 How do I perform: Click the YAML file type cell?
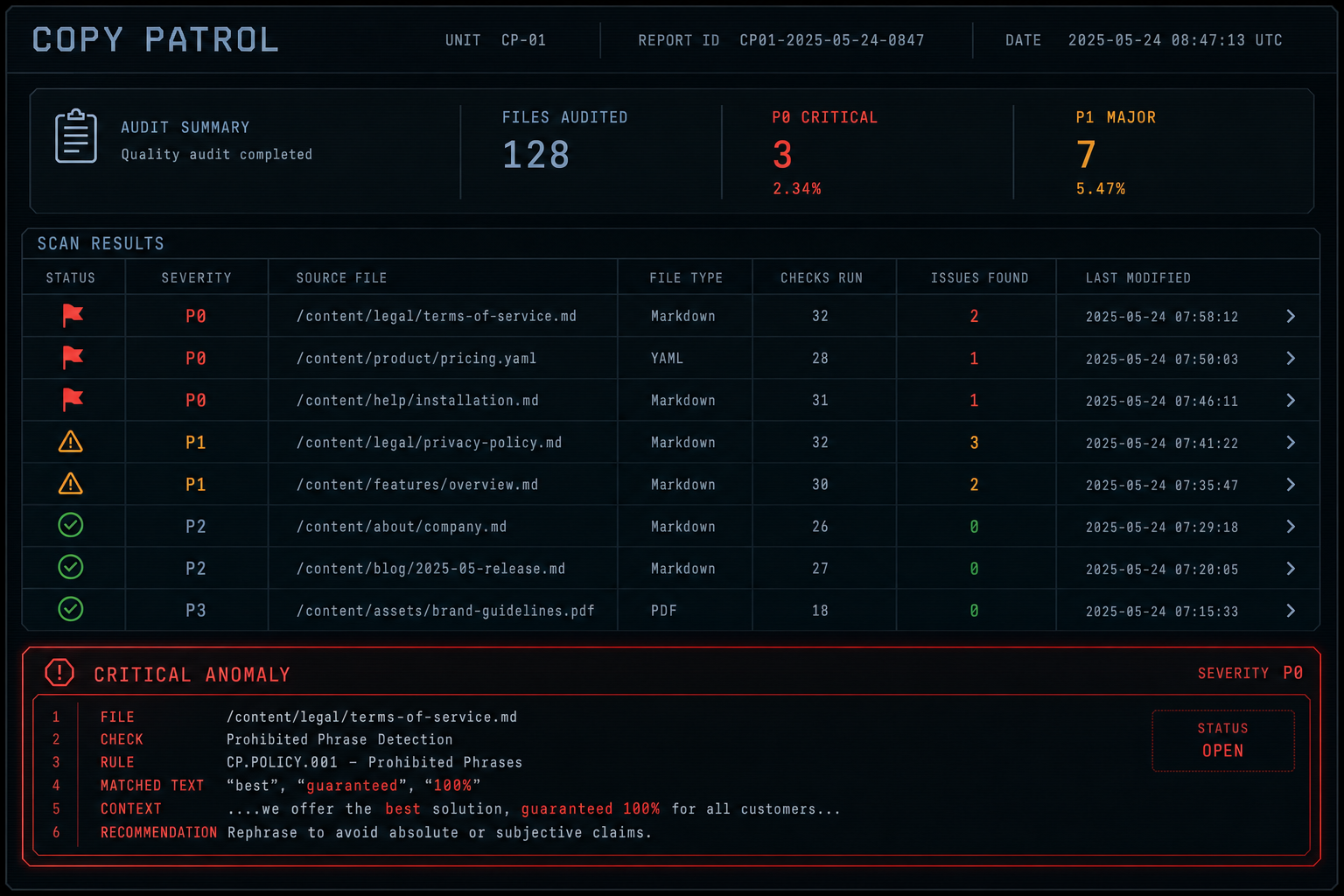(667, 358)
